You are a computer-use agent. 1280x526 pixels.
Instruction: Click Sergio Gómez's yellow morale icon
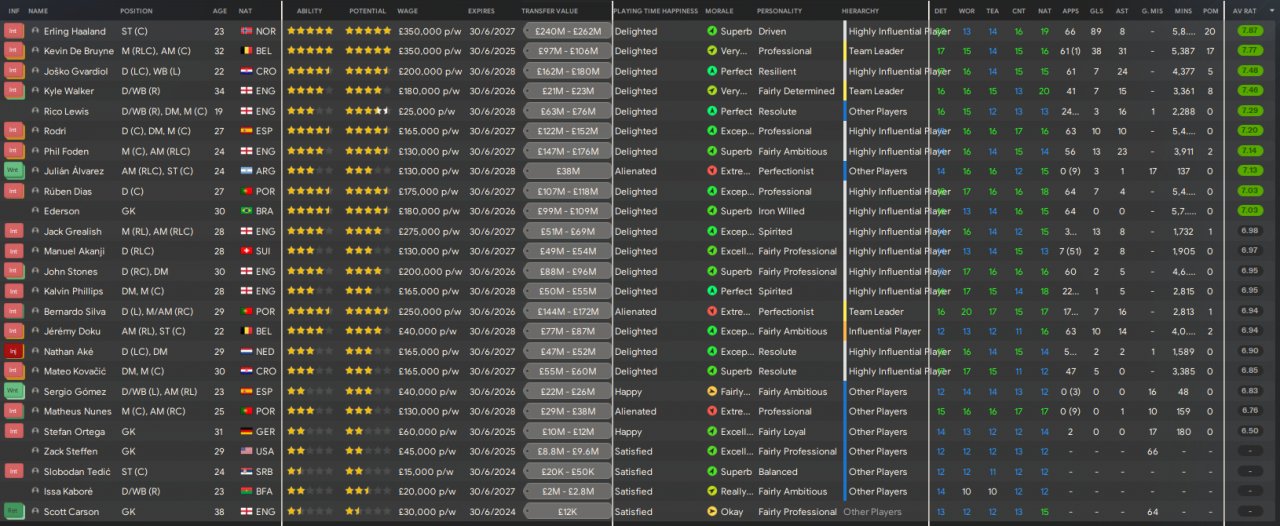click(712, 391)
